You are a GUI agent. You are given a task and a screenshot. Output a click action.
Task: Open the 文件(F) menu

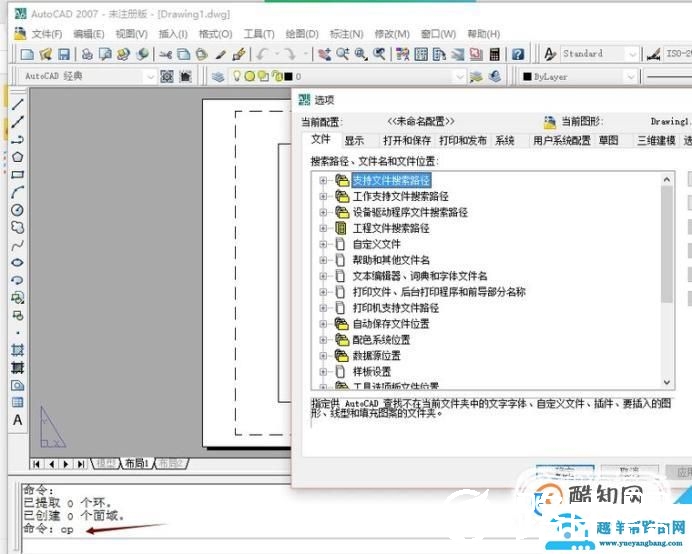[47, 34]
